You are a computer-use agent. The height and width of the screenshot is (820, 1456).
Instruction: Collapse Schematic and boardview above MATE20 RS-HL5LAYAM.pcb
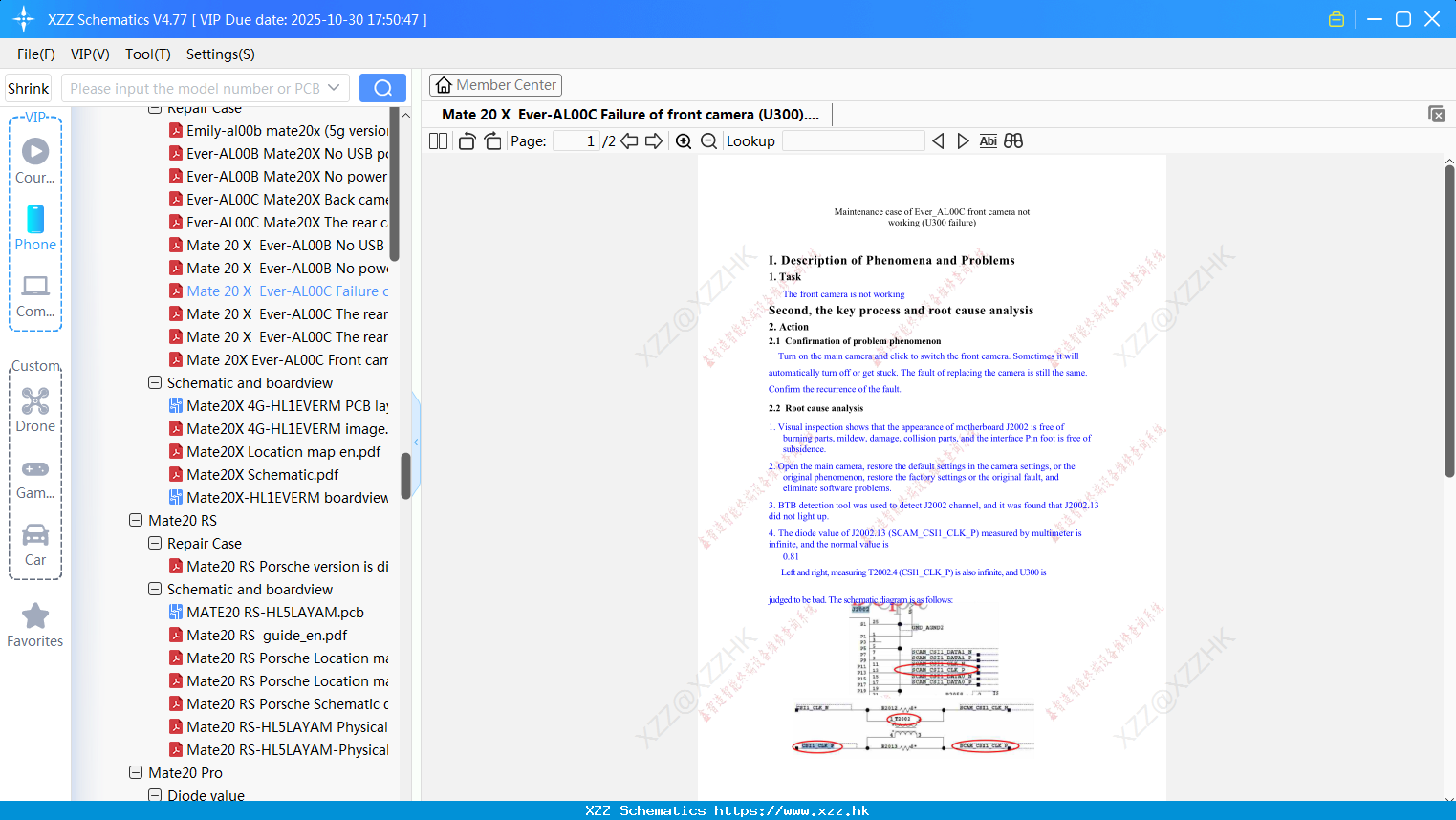coord(155,590)
